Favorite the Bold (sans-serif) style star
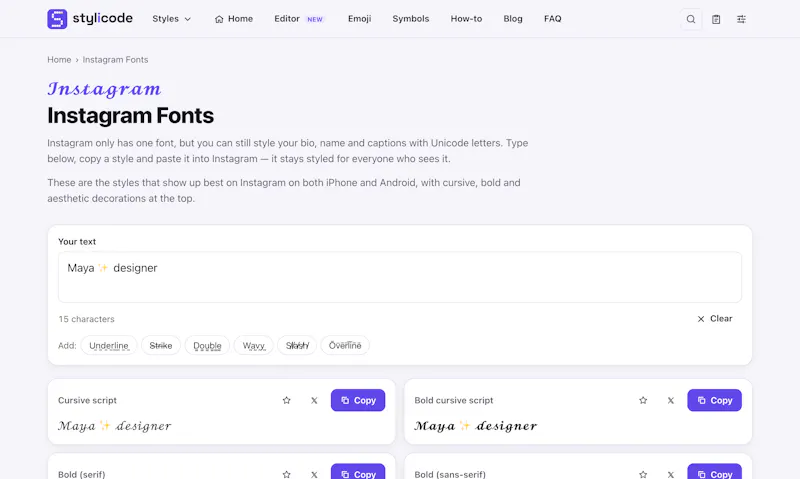Viewport: 800px width, 479px height. (x=643, y=474)
